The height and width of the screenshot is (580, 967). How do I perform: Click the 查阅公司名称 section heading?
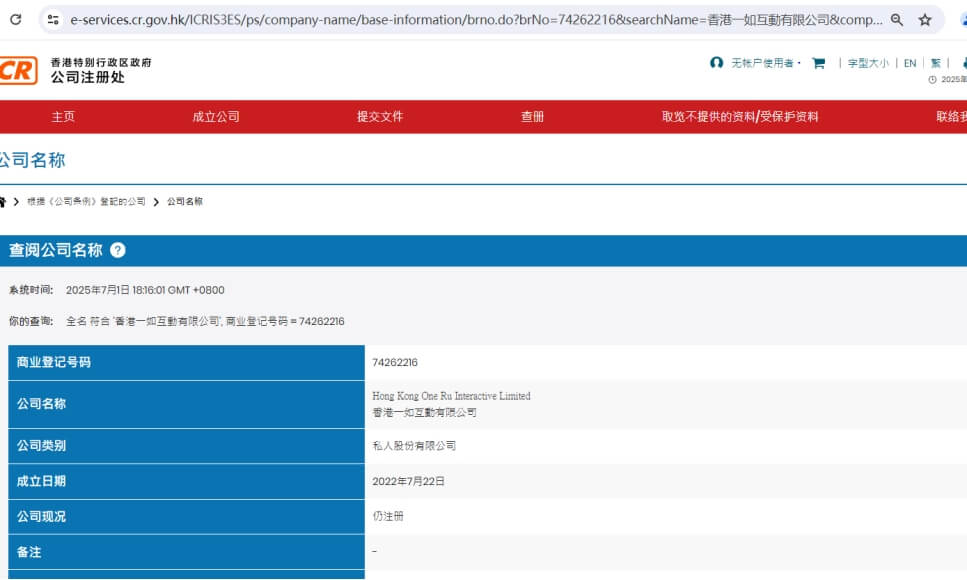pos(56,250)
